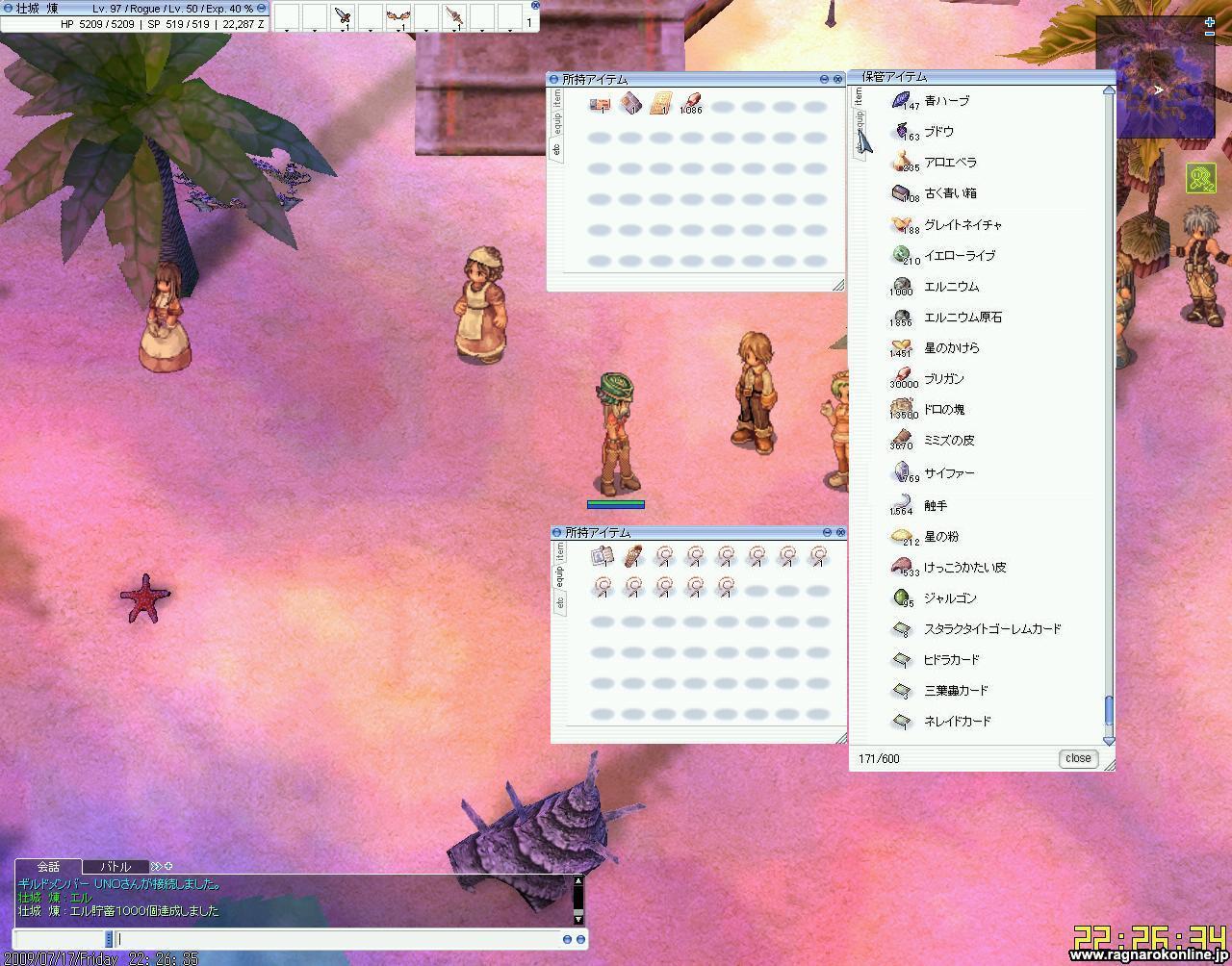Click storage scrollbar up arrow
Viewport: 1232px width, 966px height.
[1108, 90]
